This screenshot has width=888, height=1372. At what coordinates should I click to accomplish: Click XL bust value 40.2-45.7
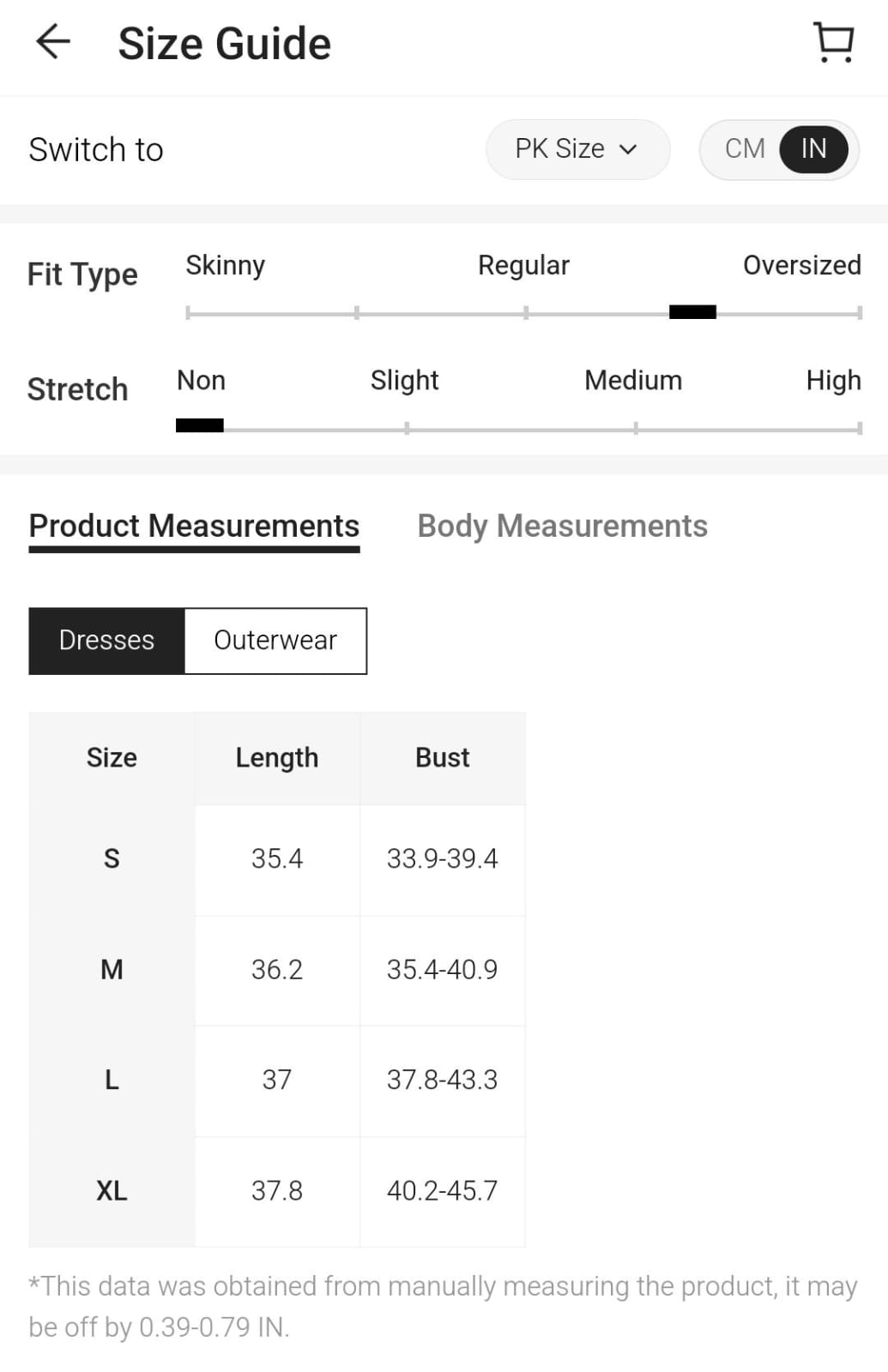(x=442, y=1191)
